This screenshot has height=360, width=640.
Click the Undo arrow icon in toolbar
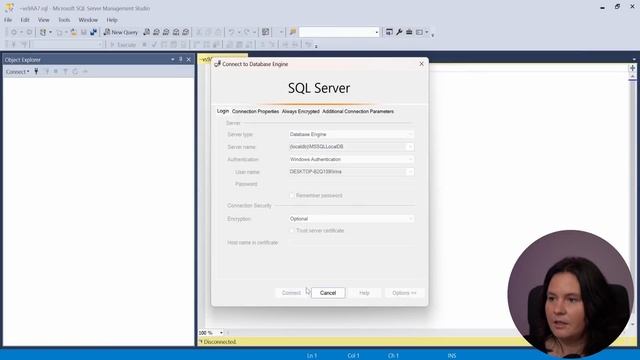click(231, 32)
